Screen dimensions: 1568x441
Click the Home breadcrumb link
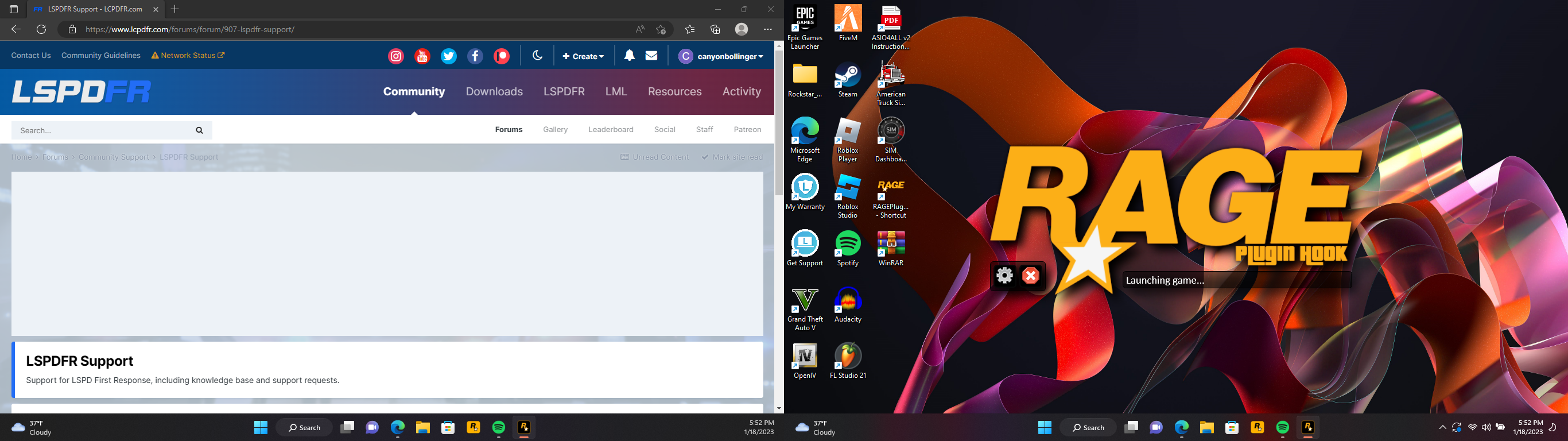pos(21,157)
